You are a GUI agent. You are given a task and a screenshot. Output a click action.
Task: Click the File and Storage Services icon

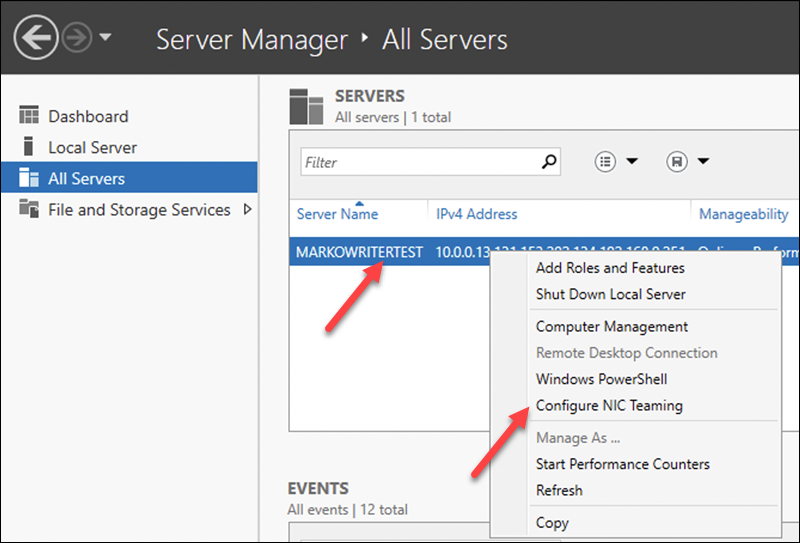pyautogui.click(x=29, y=209)
